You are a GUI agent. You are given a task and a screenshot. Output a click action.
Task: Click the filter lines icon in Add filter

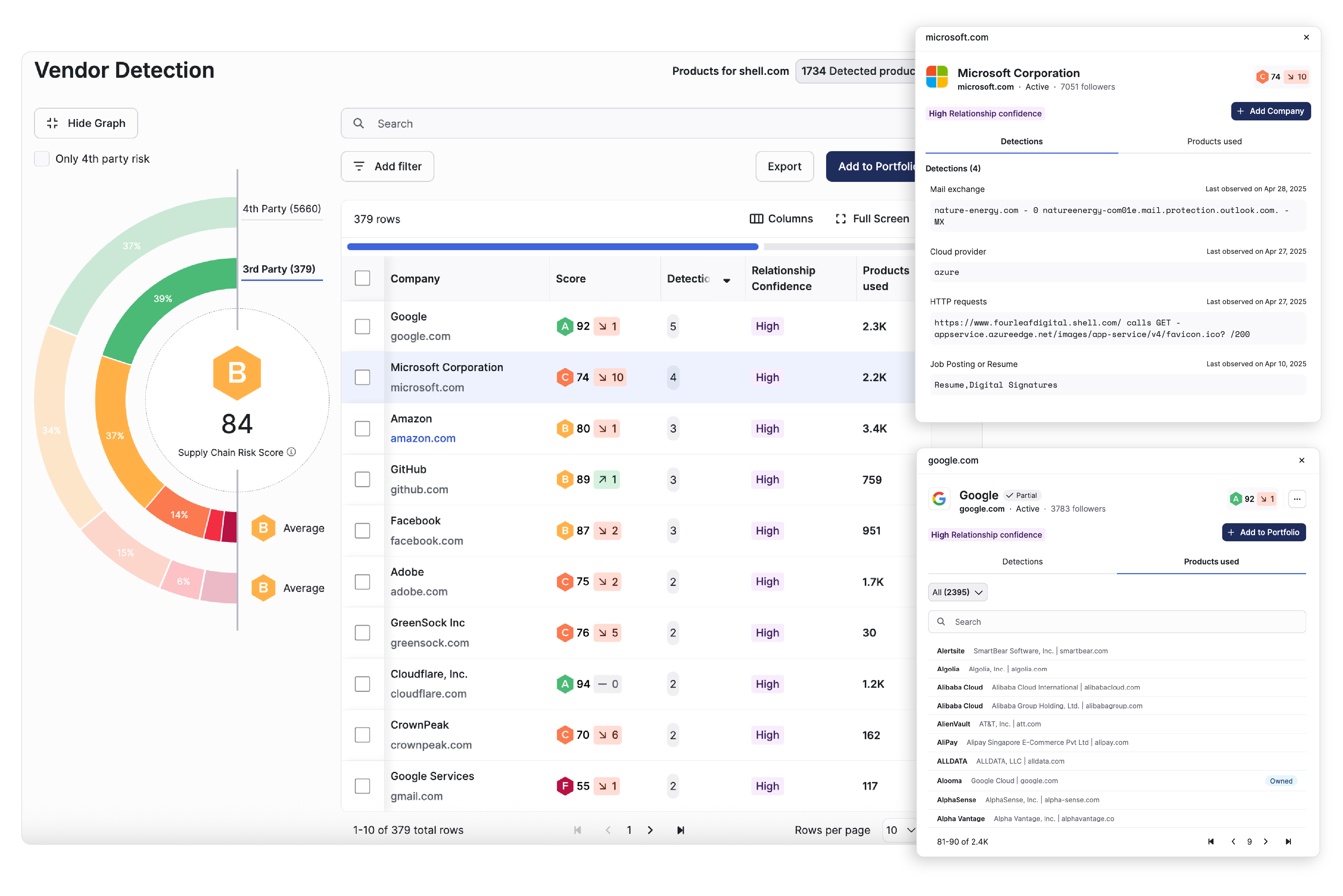359,166
